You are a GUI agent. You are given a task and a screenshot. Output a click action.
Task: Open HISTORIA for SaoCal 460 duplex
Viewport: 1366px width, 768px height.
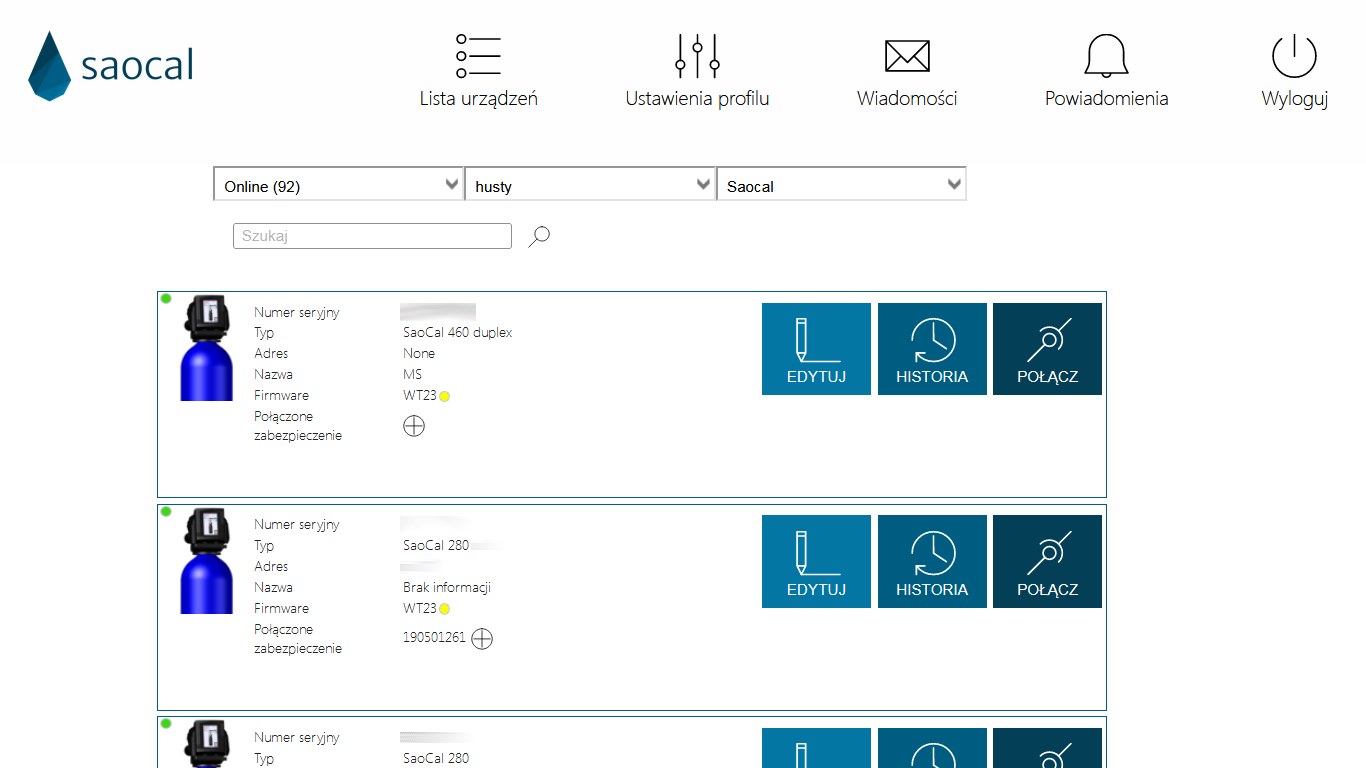[x=932, y=349]
